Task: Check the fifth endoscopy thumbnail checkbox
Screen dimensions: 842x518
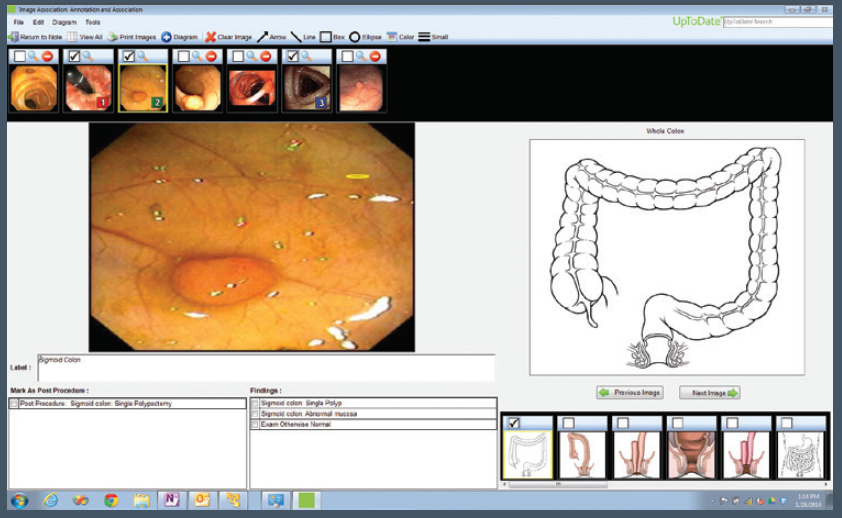Action: coord(238,56)
